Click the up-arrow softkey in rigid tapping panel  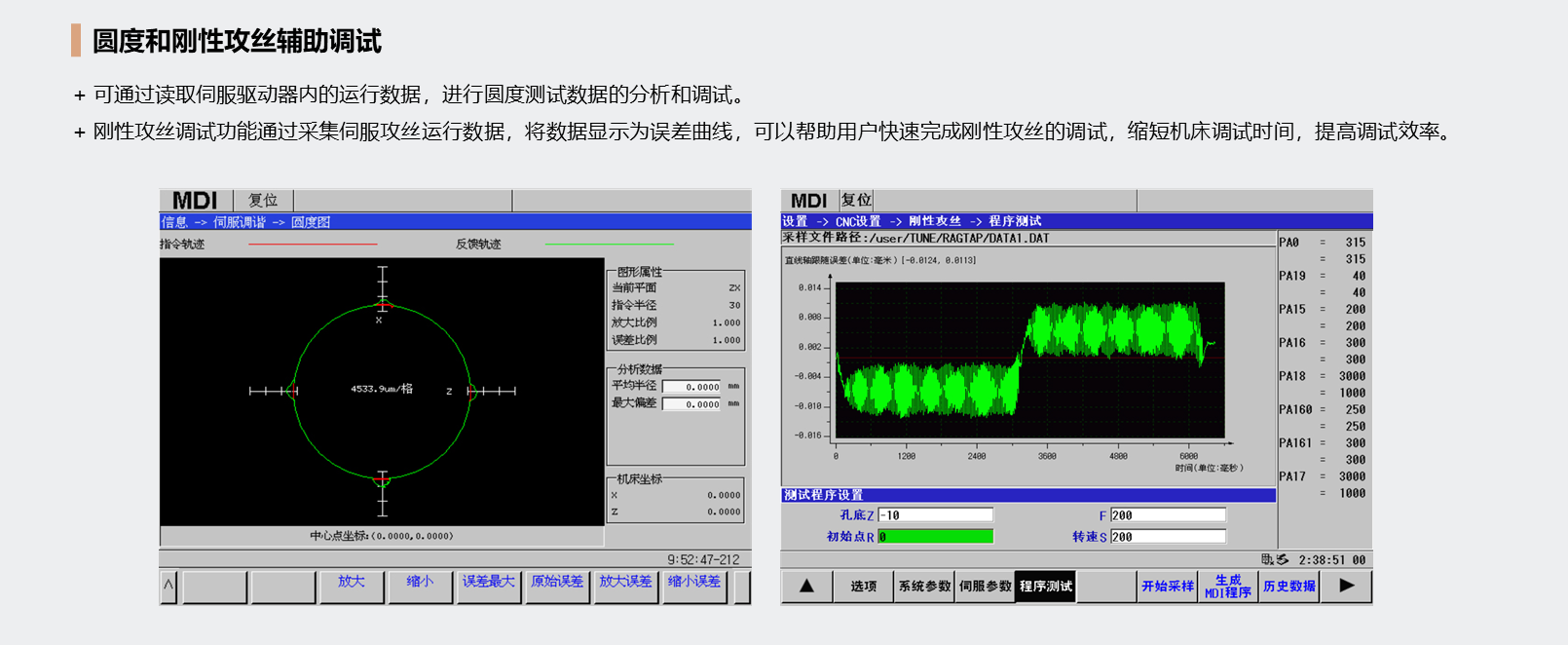(806, 586)
